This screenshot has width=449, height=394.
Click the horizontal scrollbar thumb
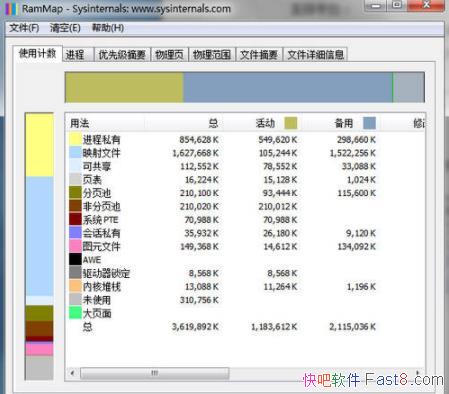tap(155, 373)
